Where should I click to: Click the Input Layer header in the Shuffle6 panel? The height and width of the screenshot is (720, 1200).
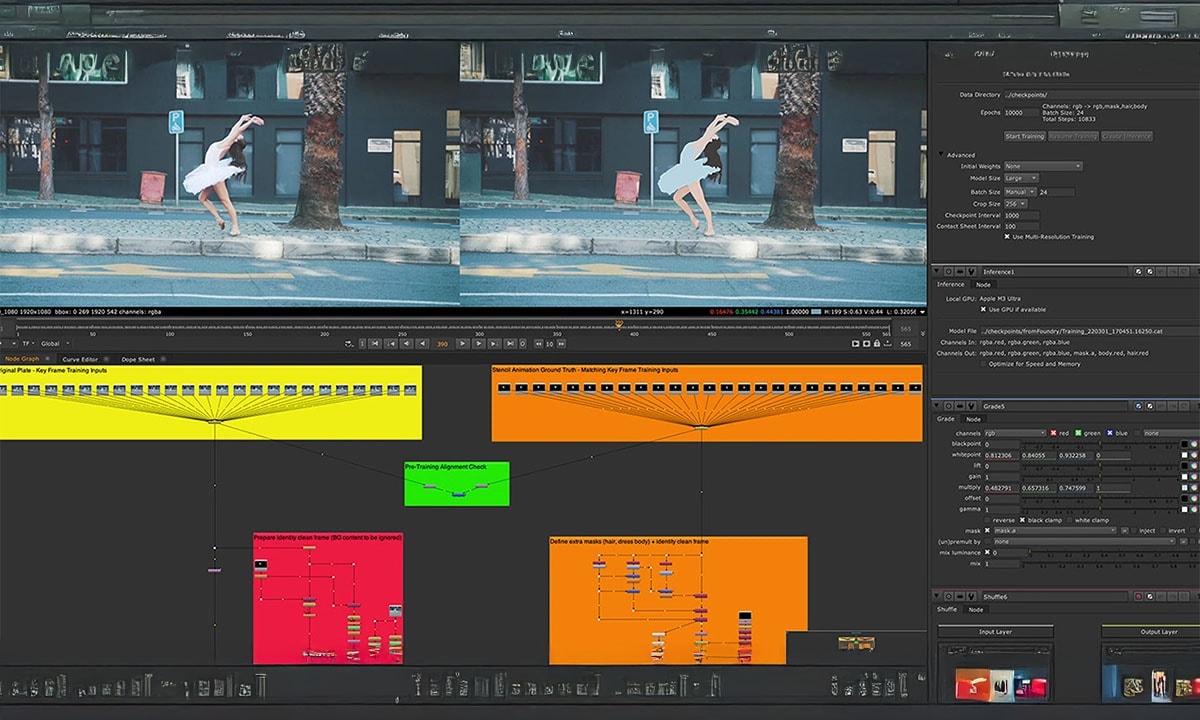[x=996, y=631]
